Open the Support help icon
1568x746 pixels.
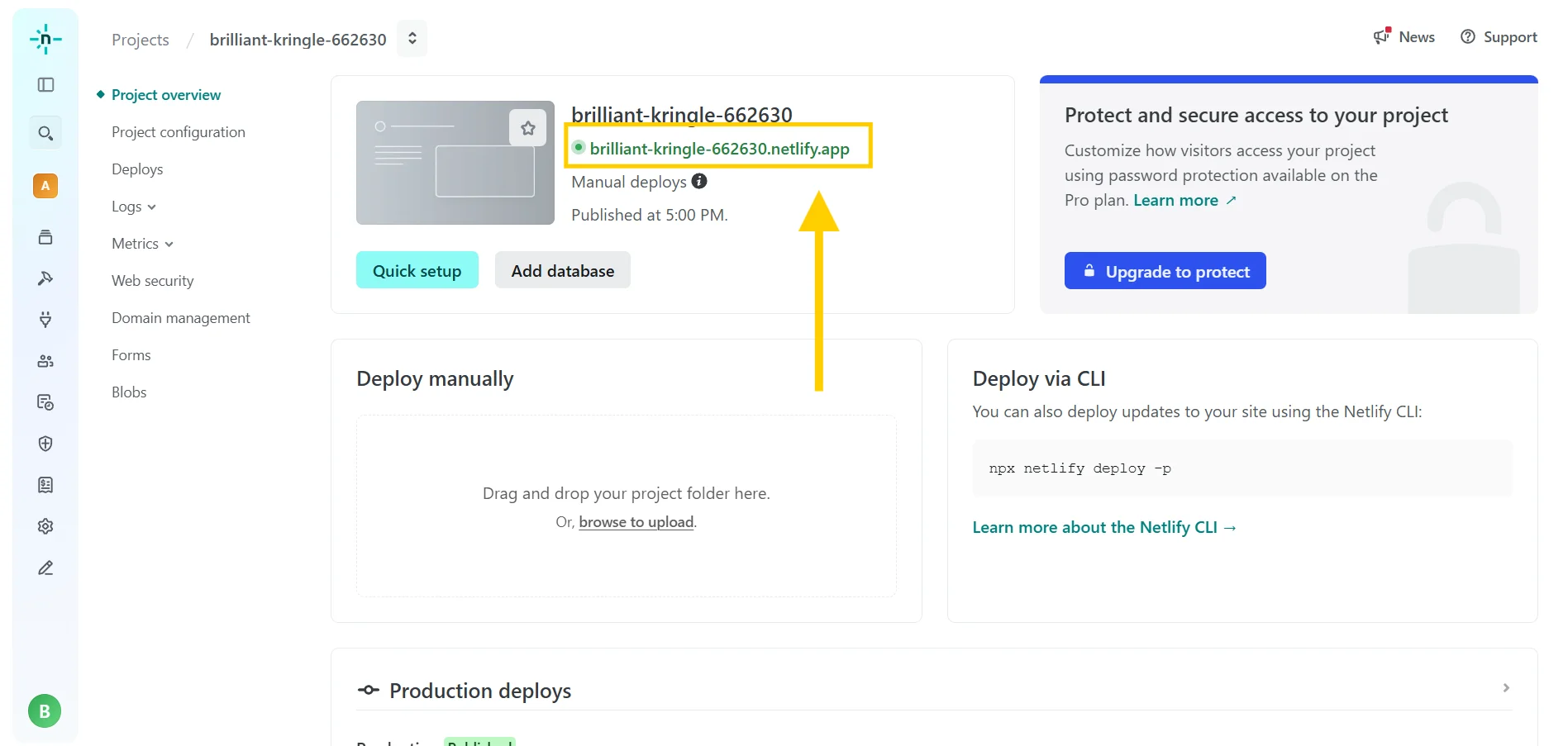(1468, 36)
